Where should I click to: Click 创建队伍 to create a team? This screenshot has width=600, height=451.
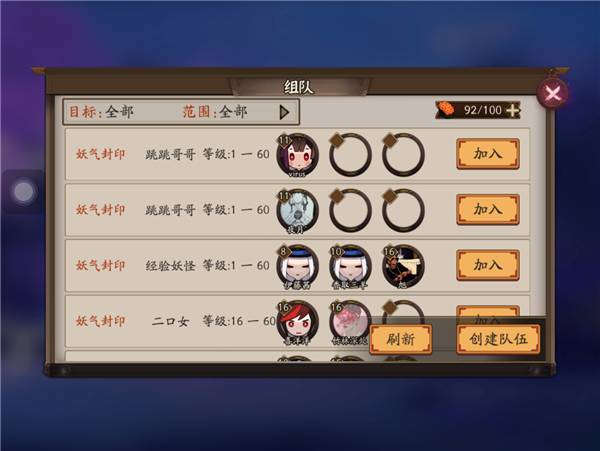(499, 339)
